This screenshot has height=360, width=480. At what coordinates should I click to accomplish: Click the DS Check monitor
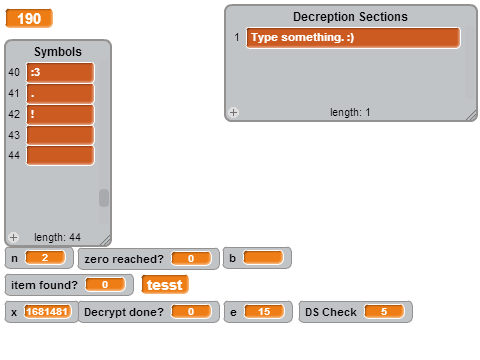point(355,312)
